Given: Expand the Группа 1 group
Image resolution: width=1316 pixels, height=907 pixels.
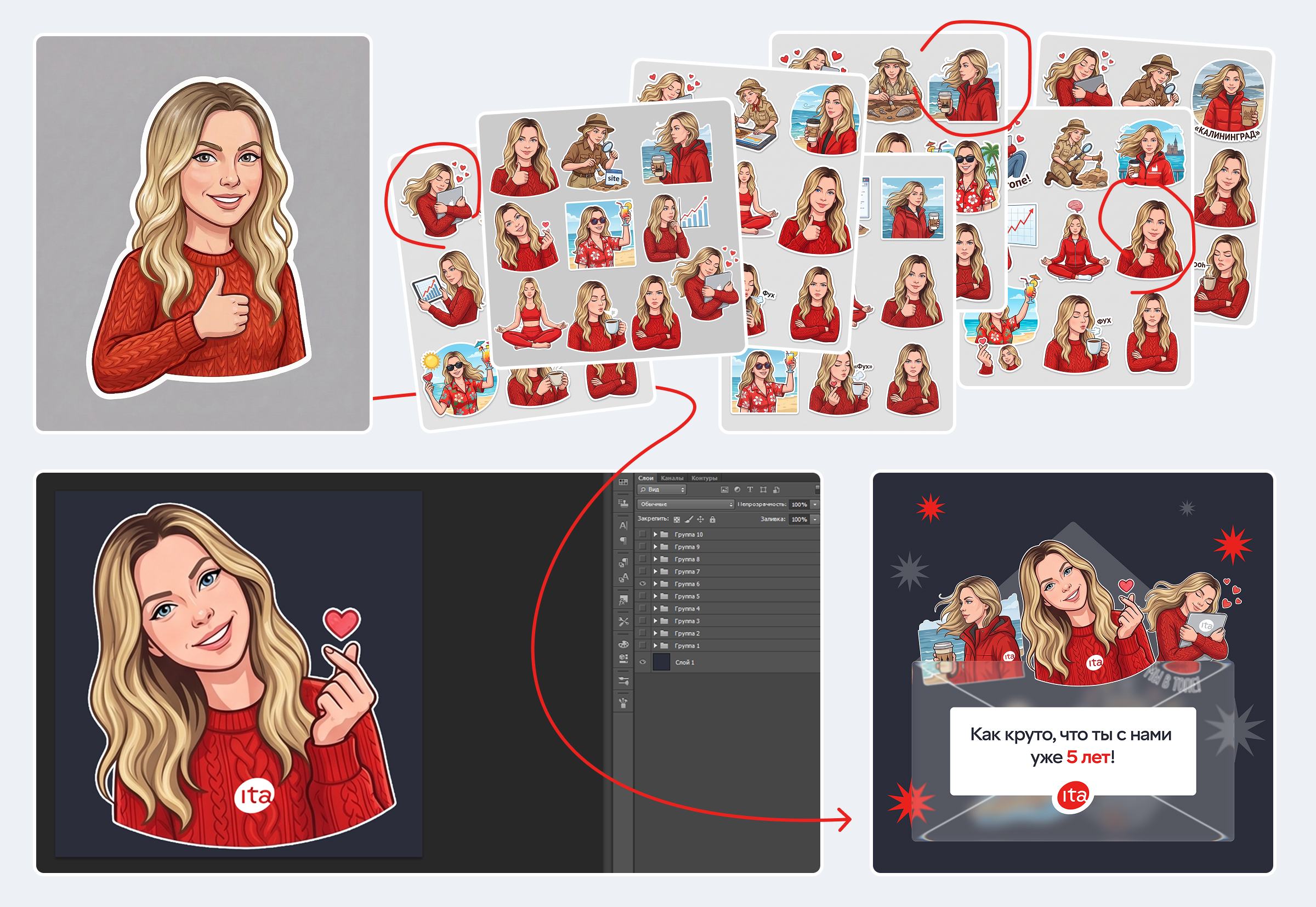Looking at the screenshot, I should coord(655,645).
